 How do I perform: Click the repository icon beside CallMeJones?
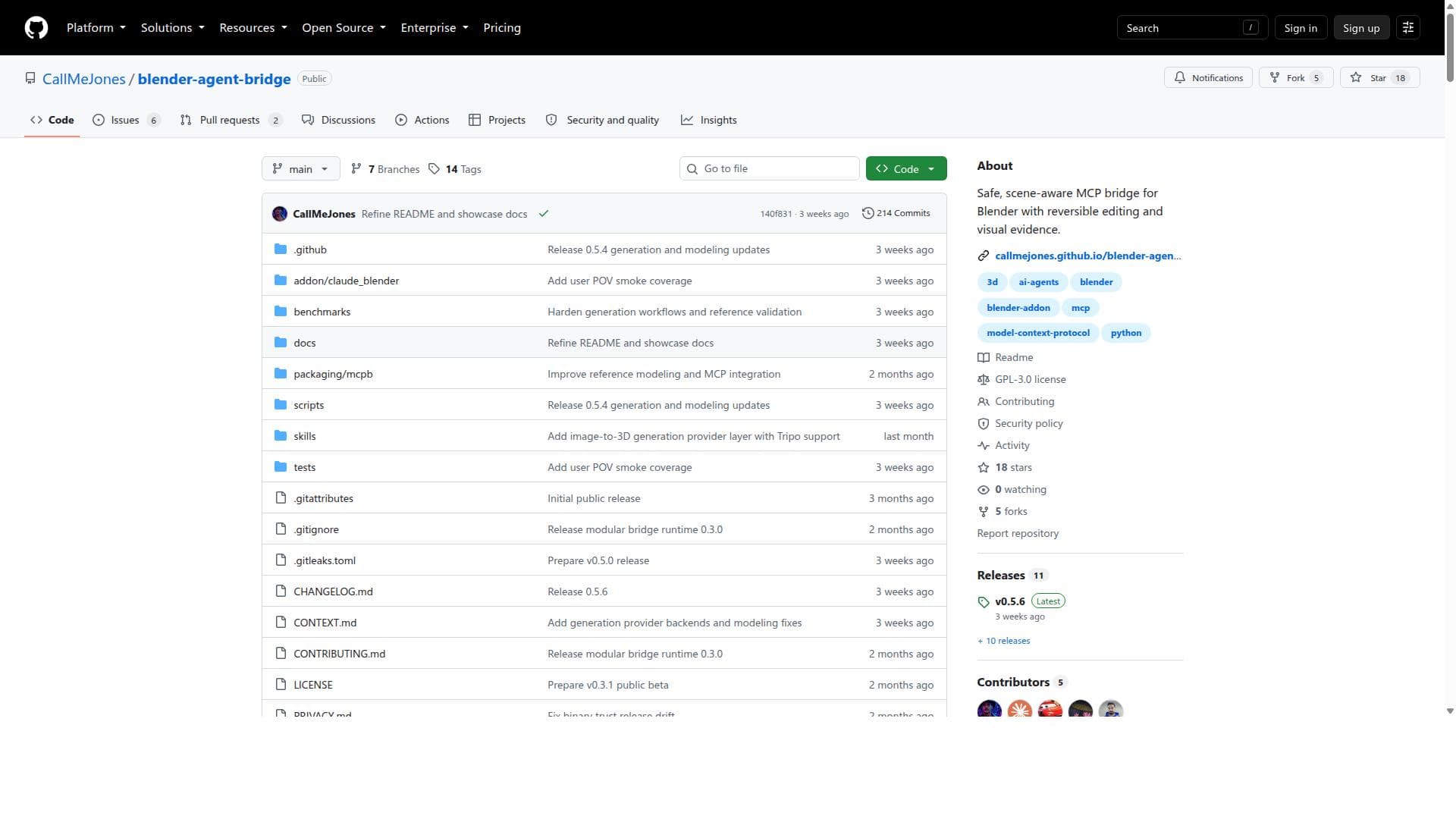30,79
